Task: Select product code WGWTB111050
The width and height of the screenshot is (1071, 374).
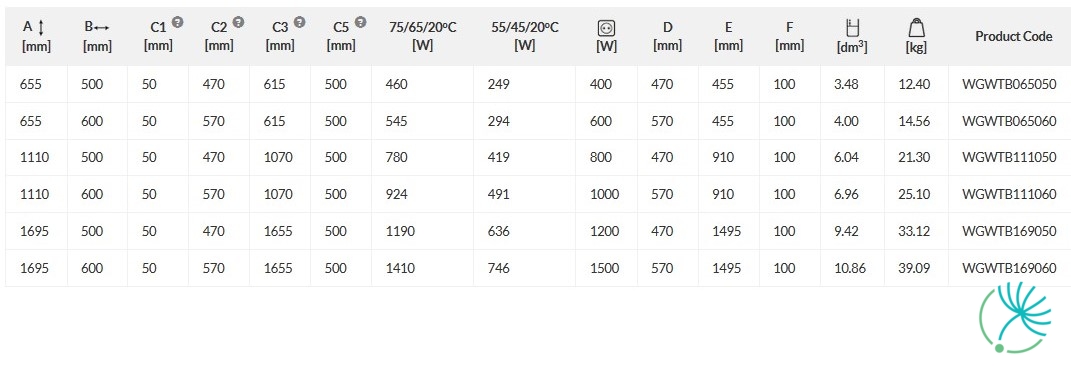Action: click(1009, 158)
